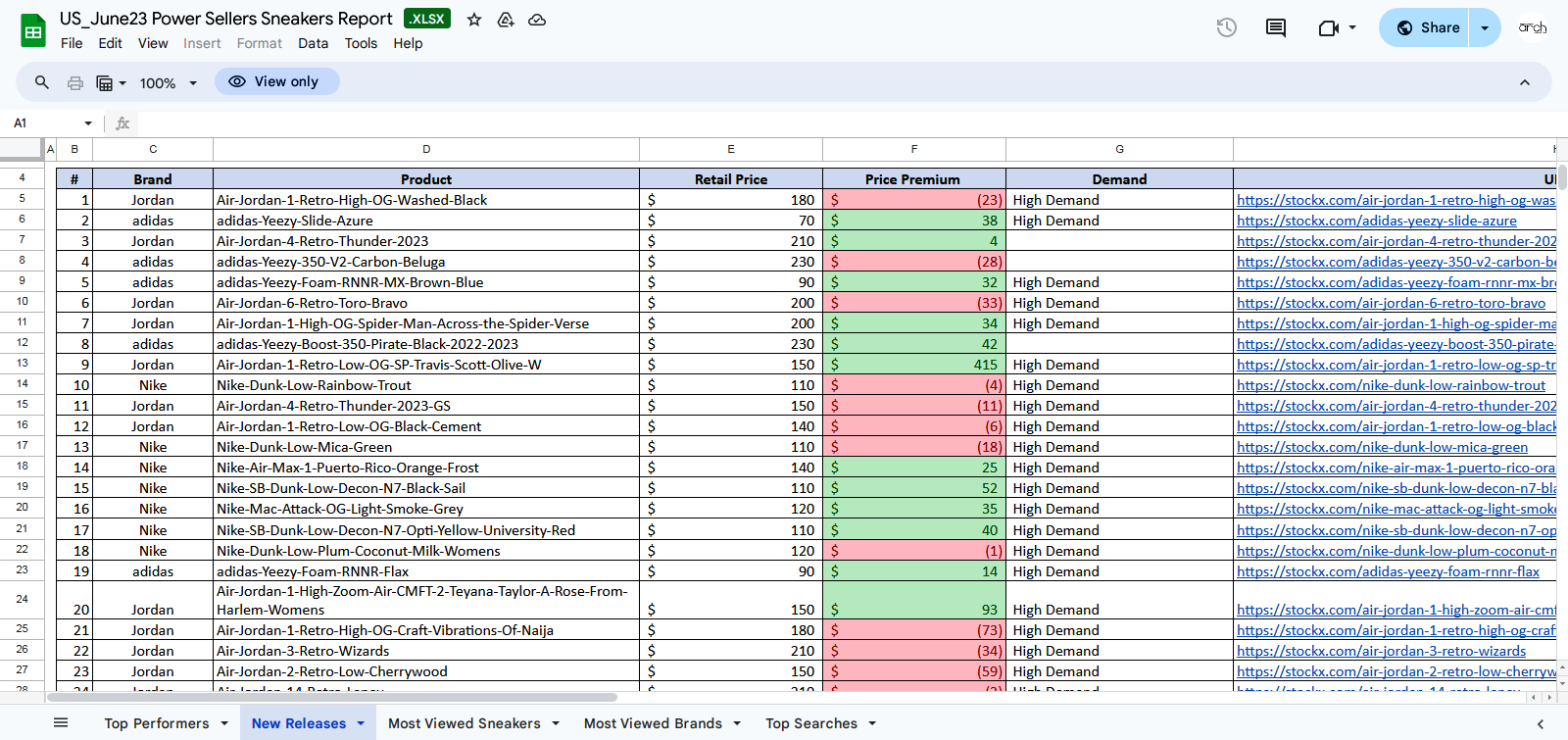Open the account avatar
Viewport: 1568px width, 740px height.
tap(1533, 27)
